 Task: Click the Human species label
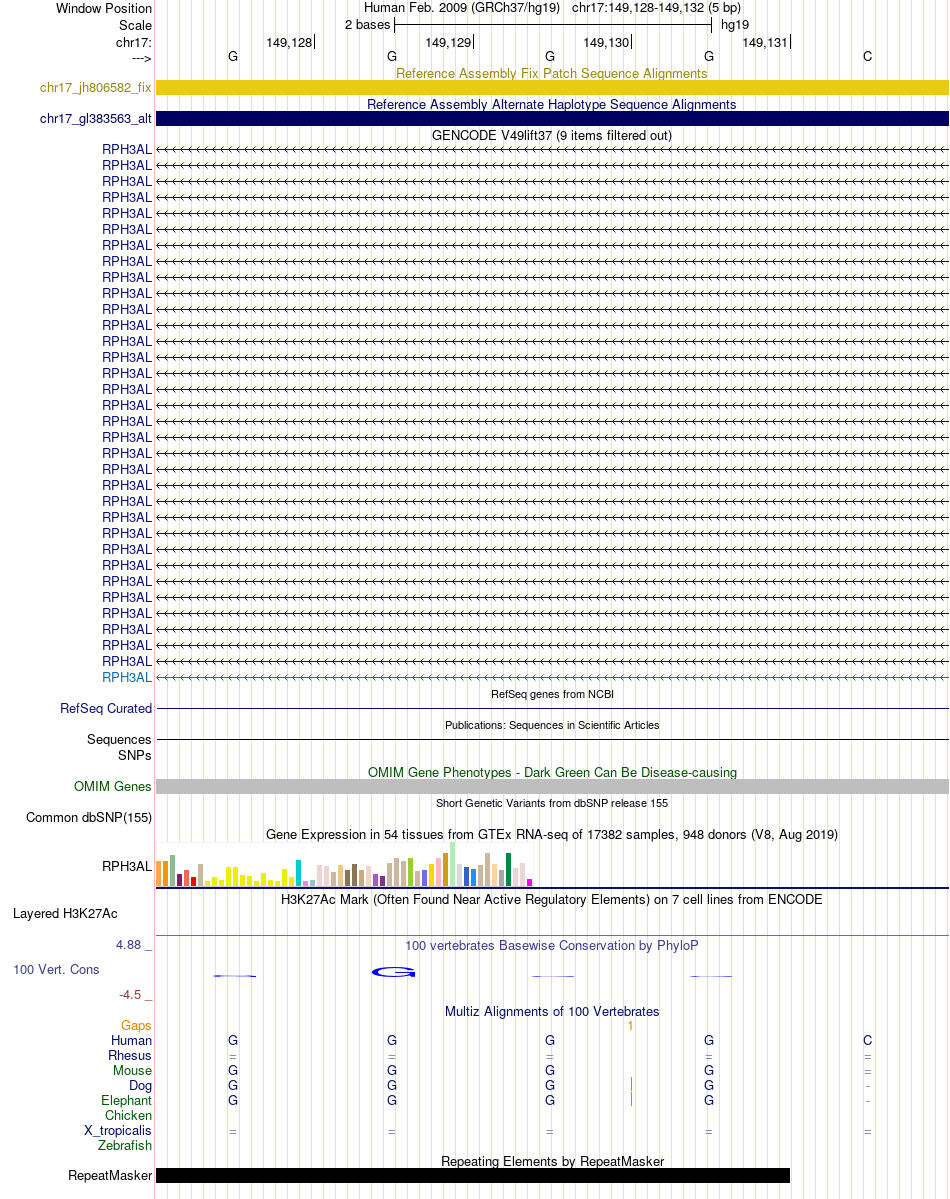tap(132, 1041)
